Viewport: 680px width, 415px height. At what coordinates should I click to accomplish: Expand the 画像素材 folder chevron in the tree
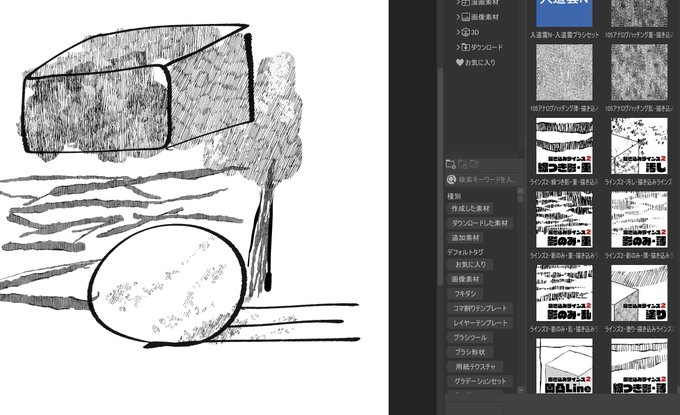coord(458,17)
